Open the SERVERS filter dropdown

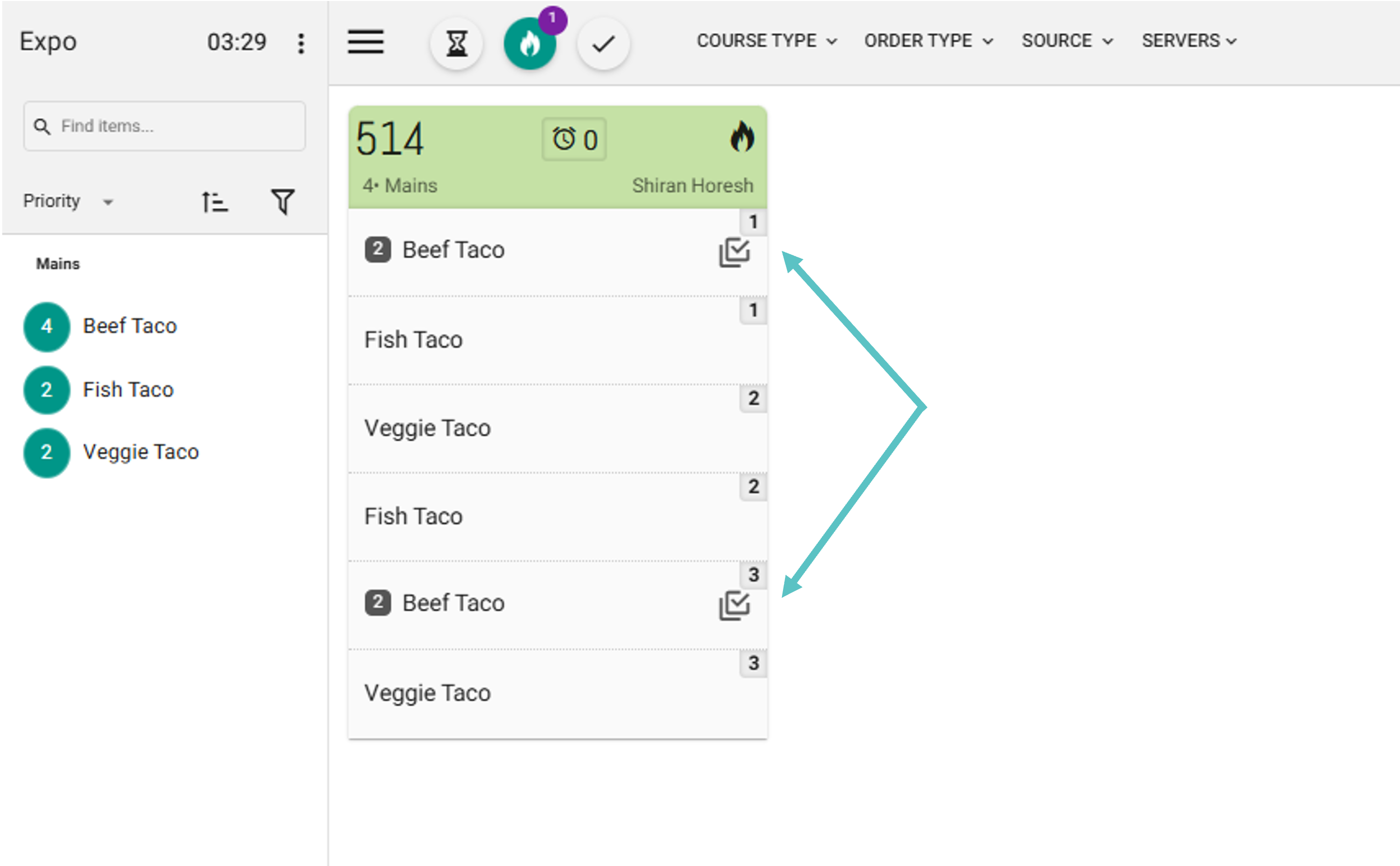(x=1189, y=41)
